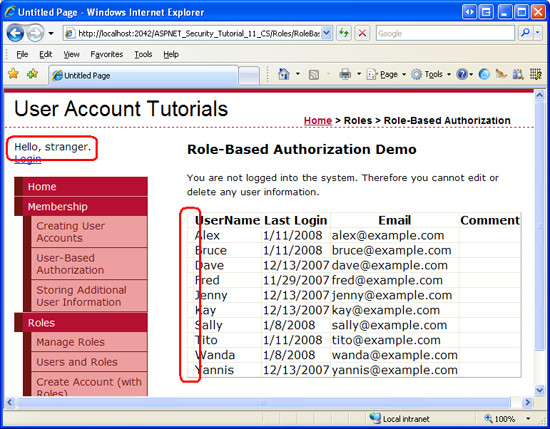This screenshot has width=550, height=429.
Task: Click the search magnifier icon
Action: click(525, 33)
